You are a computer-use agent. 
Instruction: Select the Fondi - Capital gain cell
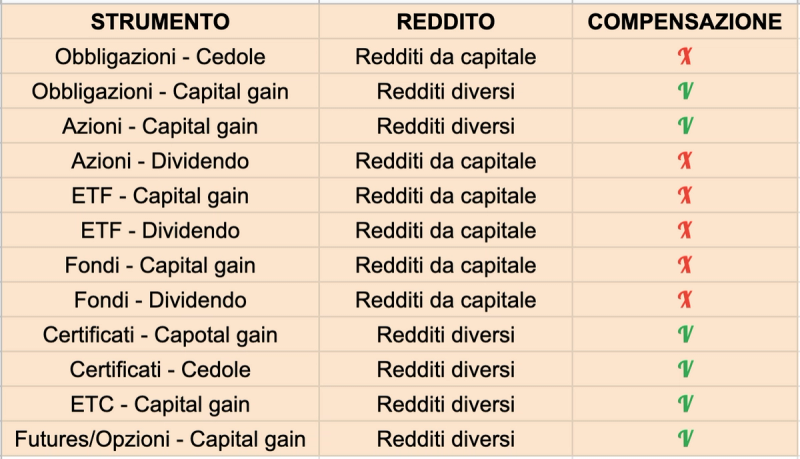coord(160,265)
